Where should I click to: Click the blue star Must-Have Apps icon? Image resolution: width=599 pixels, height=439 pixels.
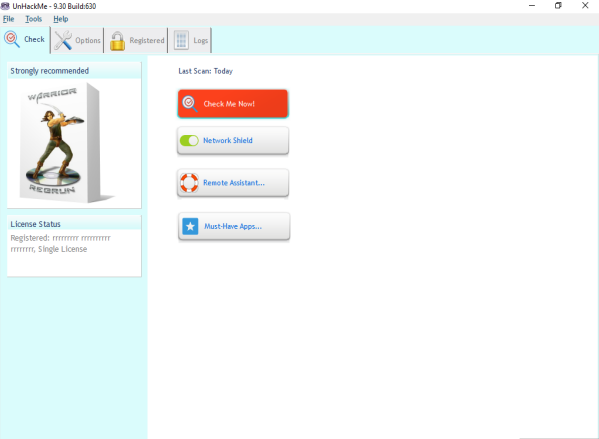[190, 226]
